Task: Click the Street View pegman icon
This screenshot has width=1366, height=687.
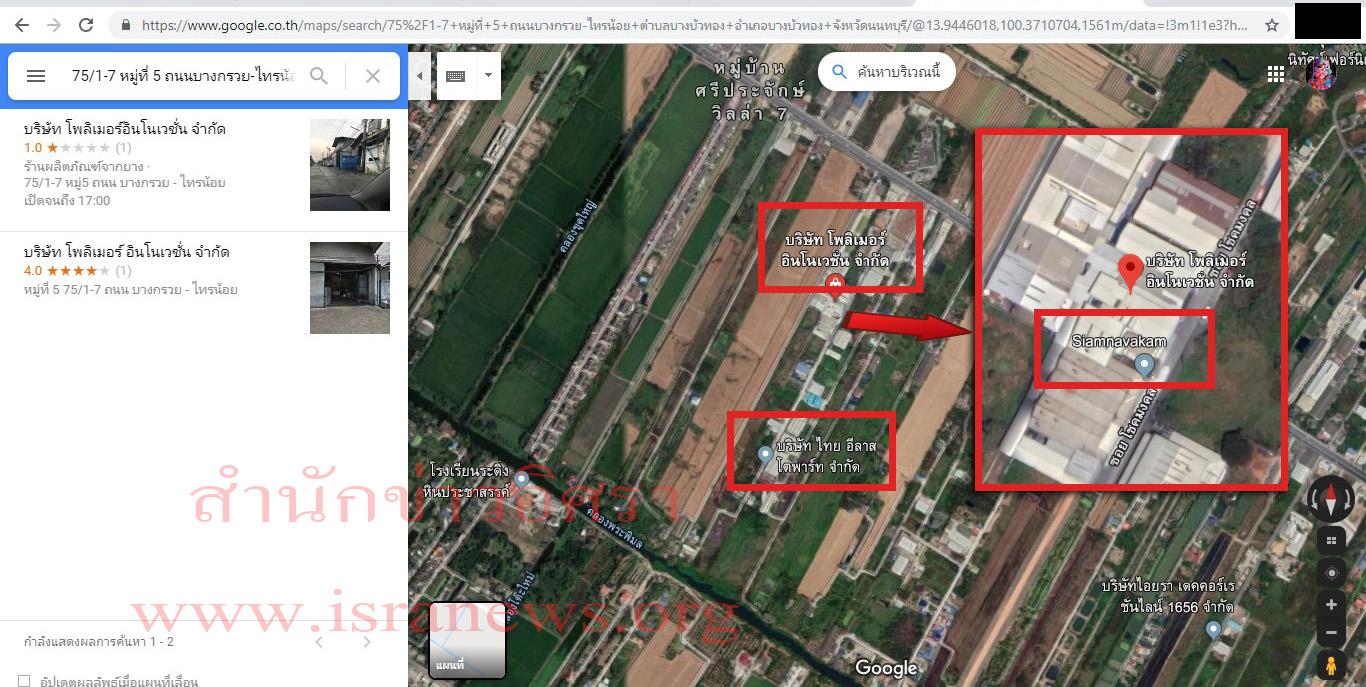Action: pos(1331,663)
